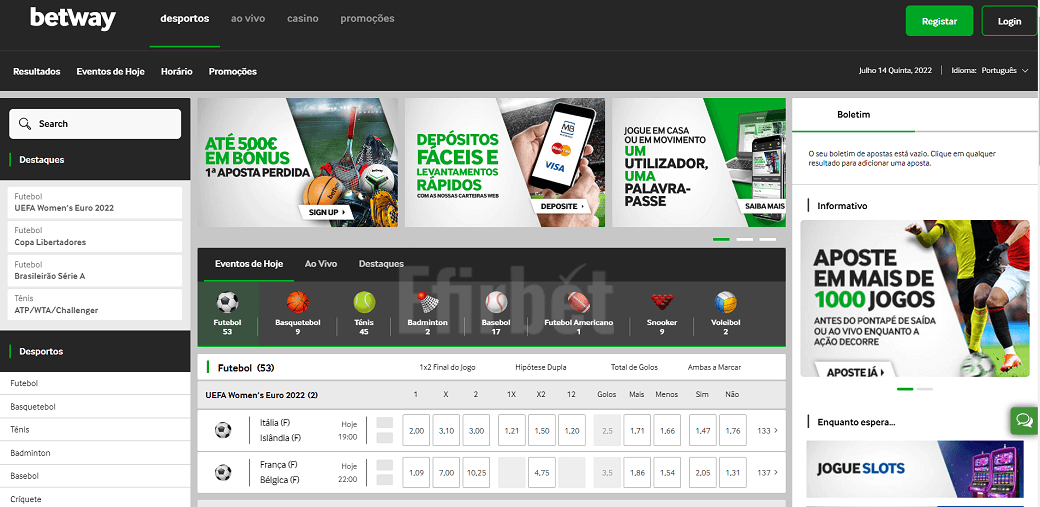Click football icon in Itália vs Islândia row
Image resolution: width=1040 pixels, height=507 pixels.
point(223,430)
